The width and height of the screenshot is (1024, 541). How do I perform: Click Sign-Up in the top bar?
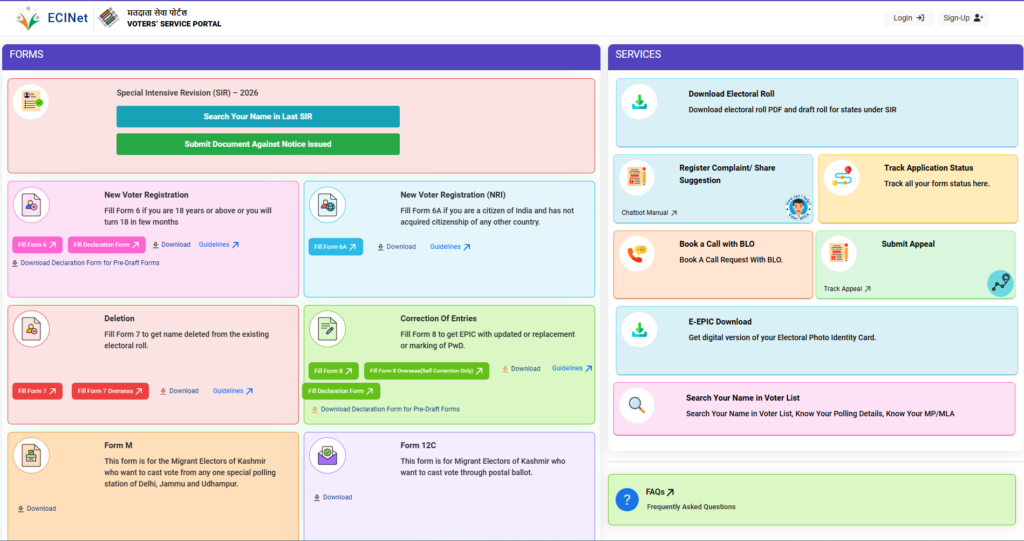pos(964,18)
